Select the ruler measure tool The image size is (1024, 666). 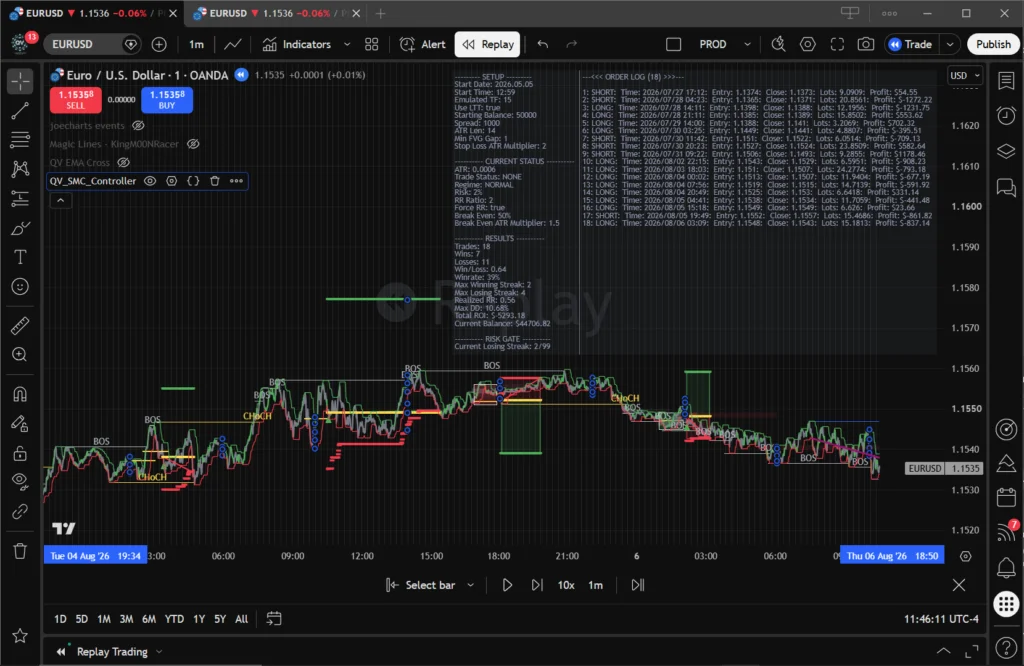[20, 325]
